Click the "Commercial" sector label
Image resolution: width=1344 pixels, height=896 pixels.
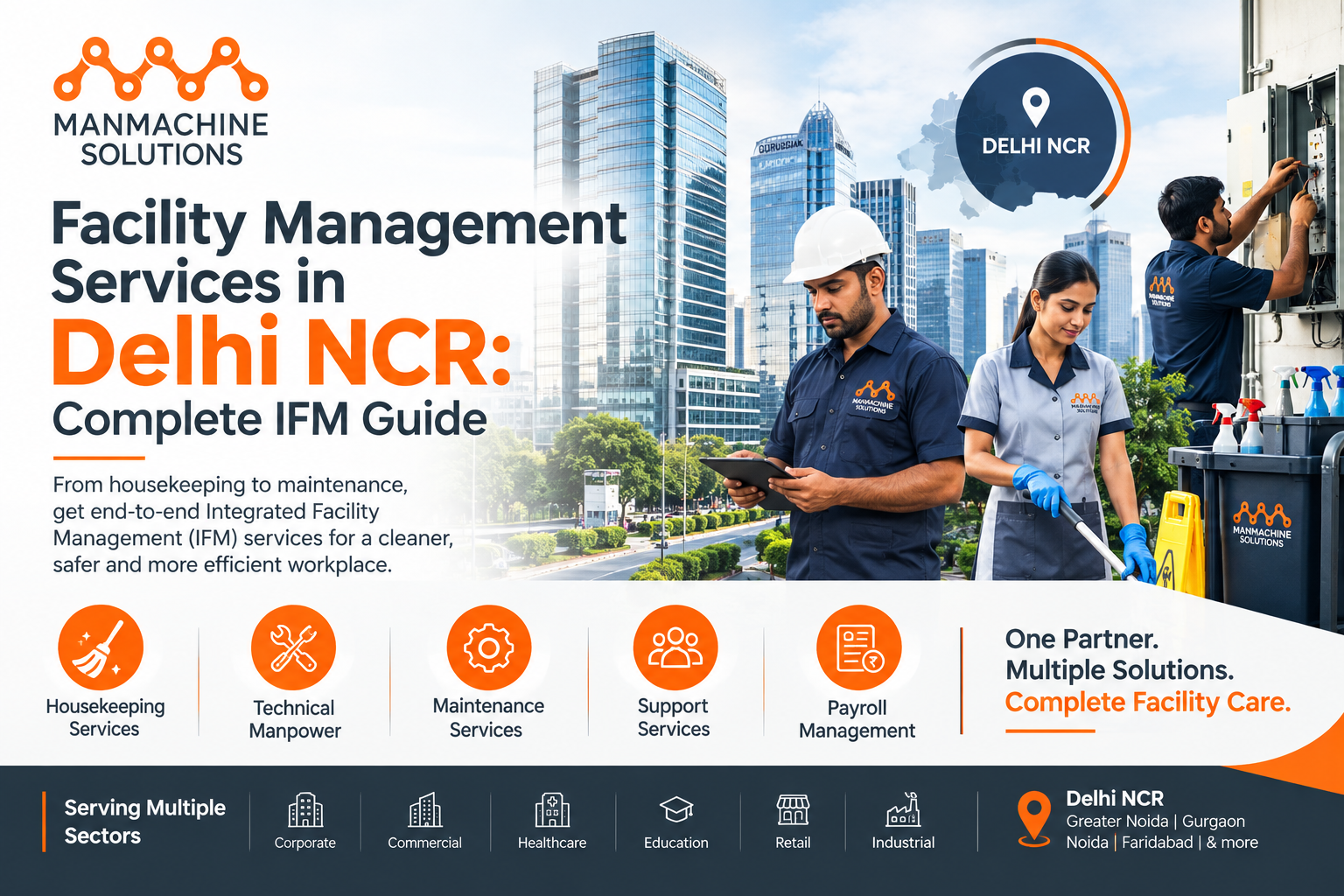point(425,843)
